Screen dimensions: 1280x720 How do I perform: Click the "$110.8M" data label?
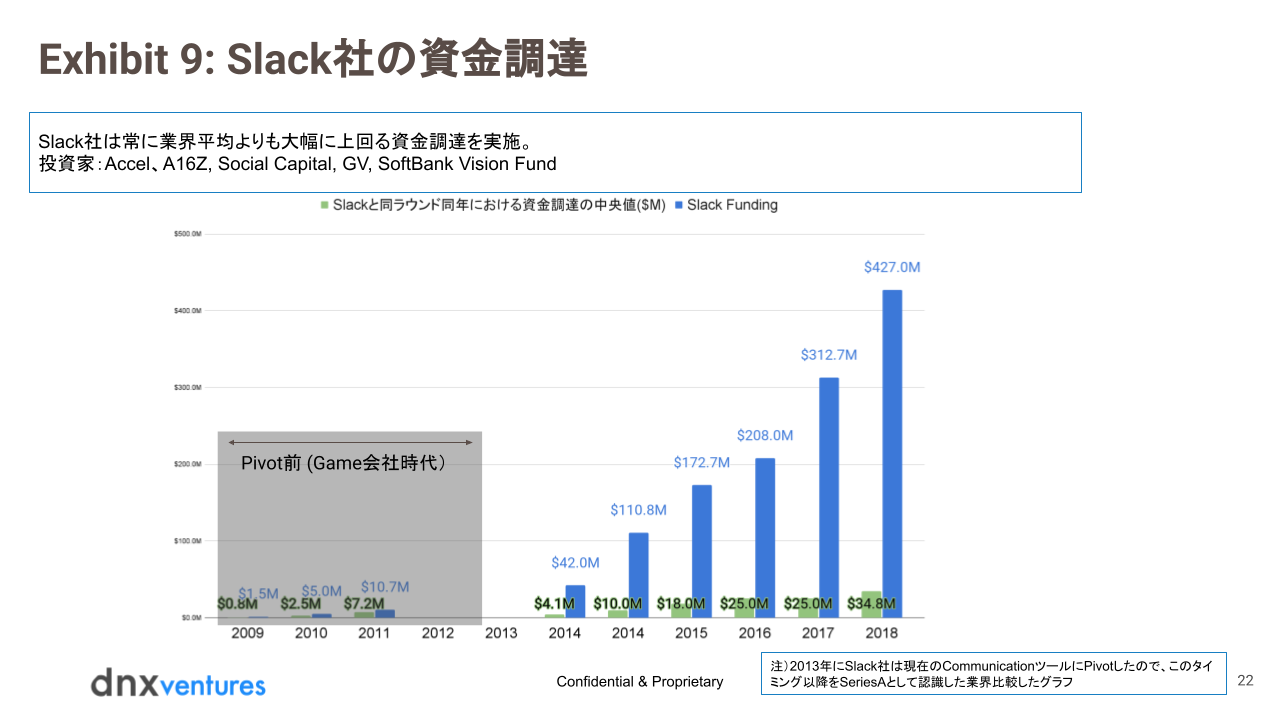[x=638, y=510]
